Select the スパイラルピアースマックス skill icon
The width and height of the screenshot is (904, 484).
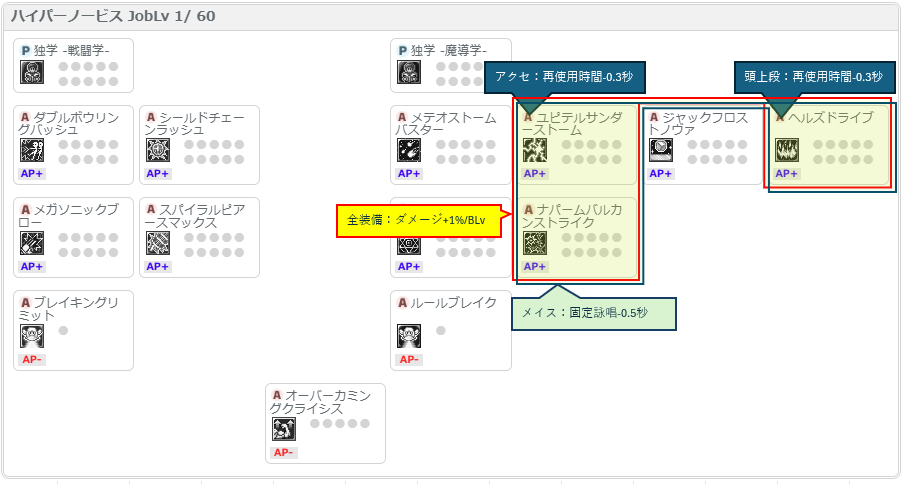pos(157,243)
